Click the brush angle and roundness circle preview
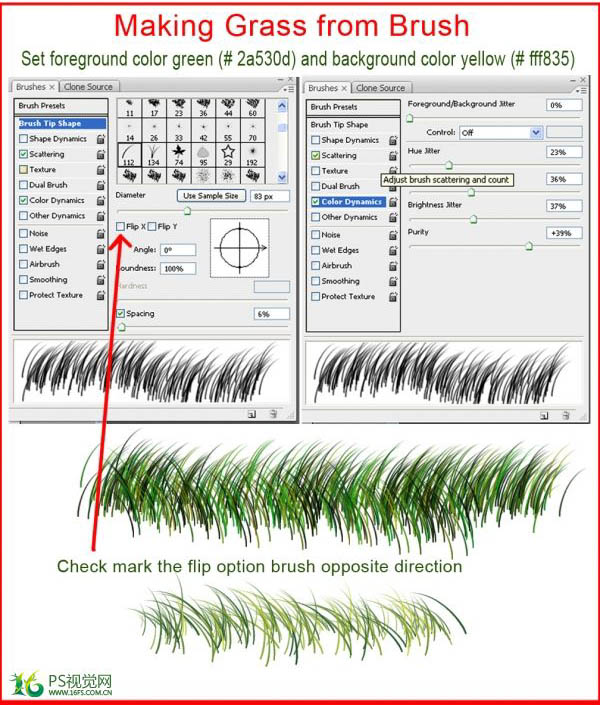Viewport: 600px width, 705px height. pos(240,248)
